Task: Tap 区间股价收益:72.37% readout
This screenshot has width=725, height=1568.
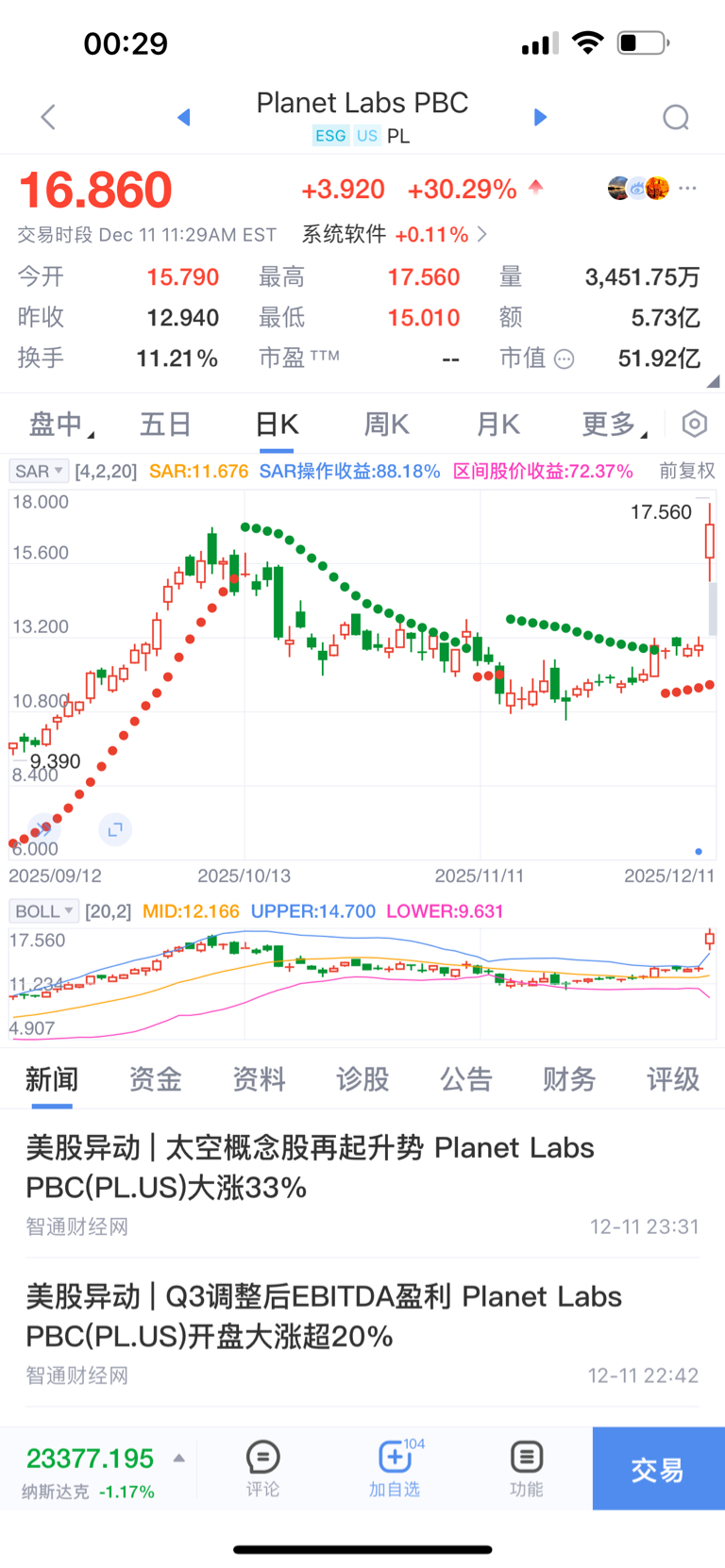Action: 543,471
